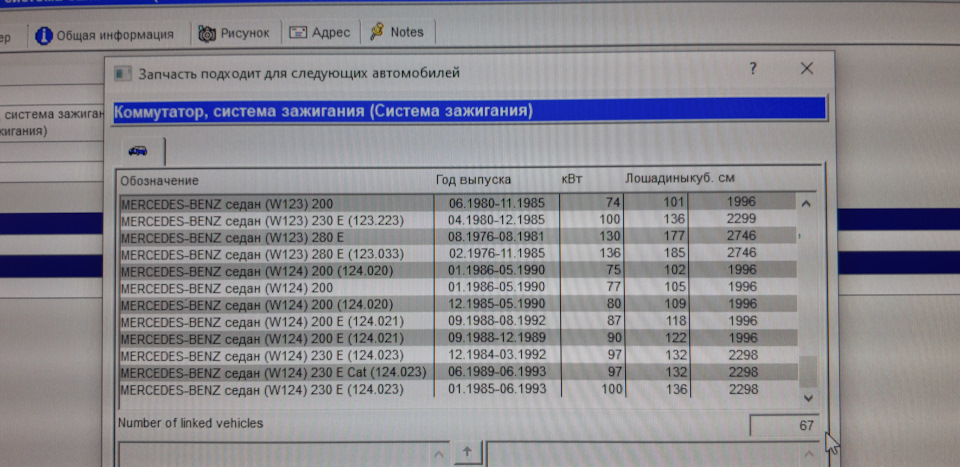The height and width of the screenshot is (467, 960).
Task: Click the кВт column header
Action: (572, 179)
